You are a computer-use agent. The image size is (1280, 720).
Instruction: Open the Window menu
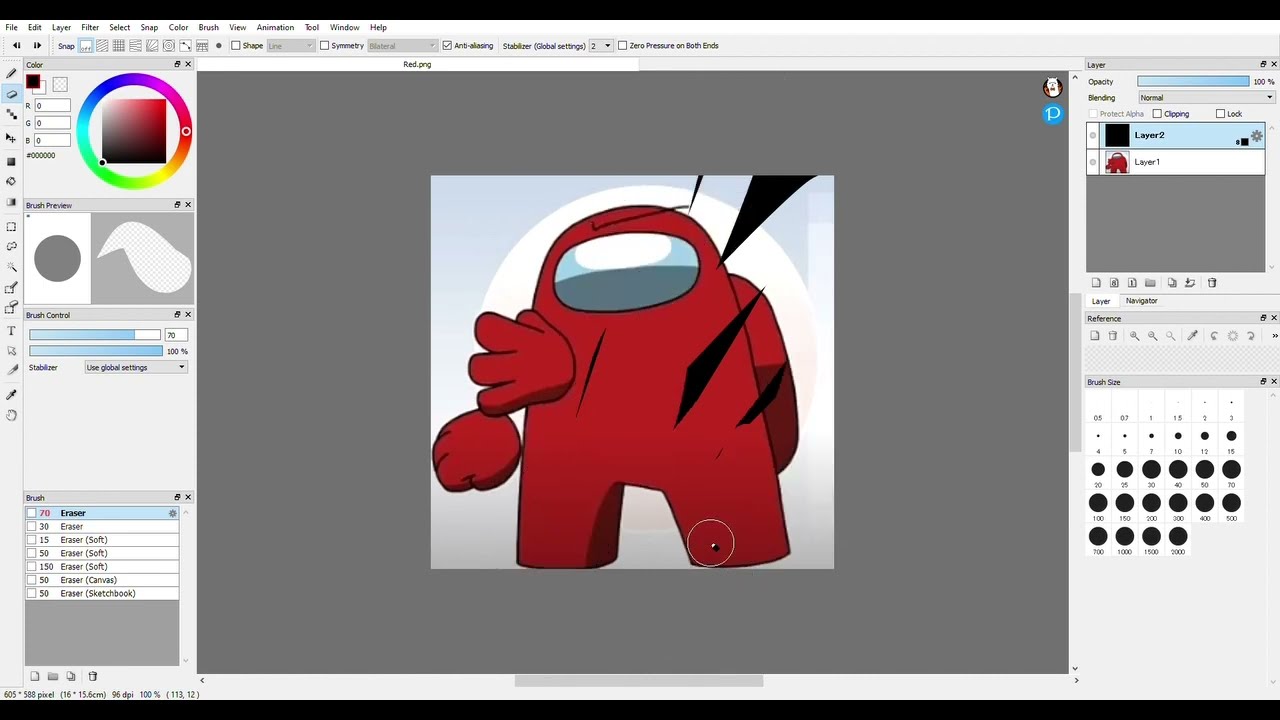344,27
